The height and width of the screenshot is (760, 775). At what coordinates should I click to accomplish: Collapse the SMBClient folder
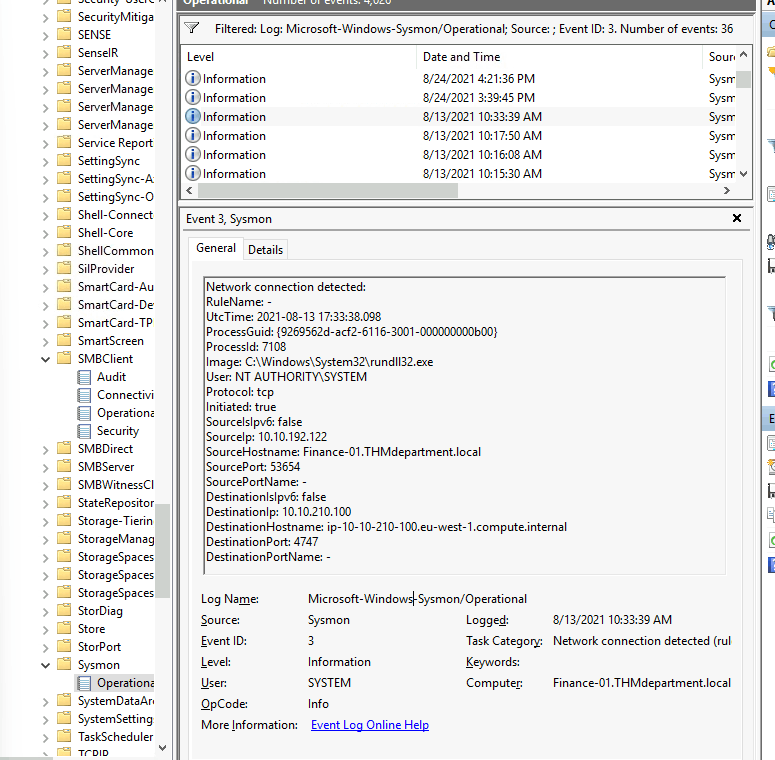pos(45,359)
